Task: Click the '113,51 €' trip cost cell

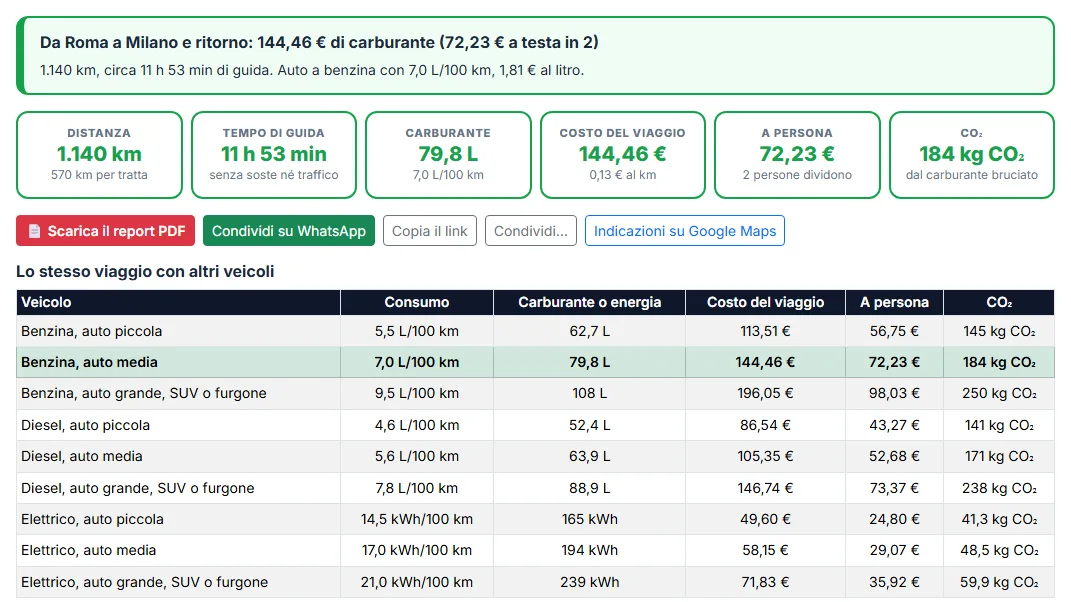Action: tap(765, 331)
